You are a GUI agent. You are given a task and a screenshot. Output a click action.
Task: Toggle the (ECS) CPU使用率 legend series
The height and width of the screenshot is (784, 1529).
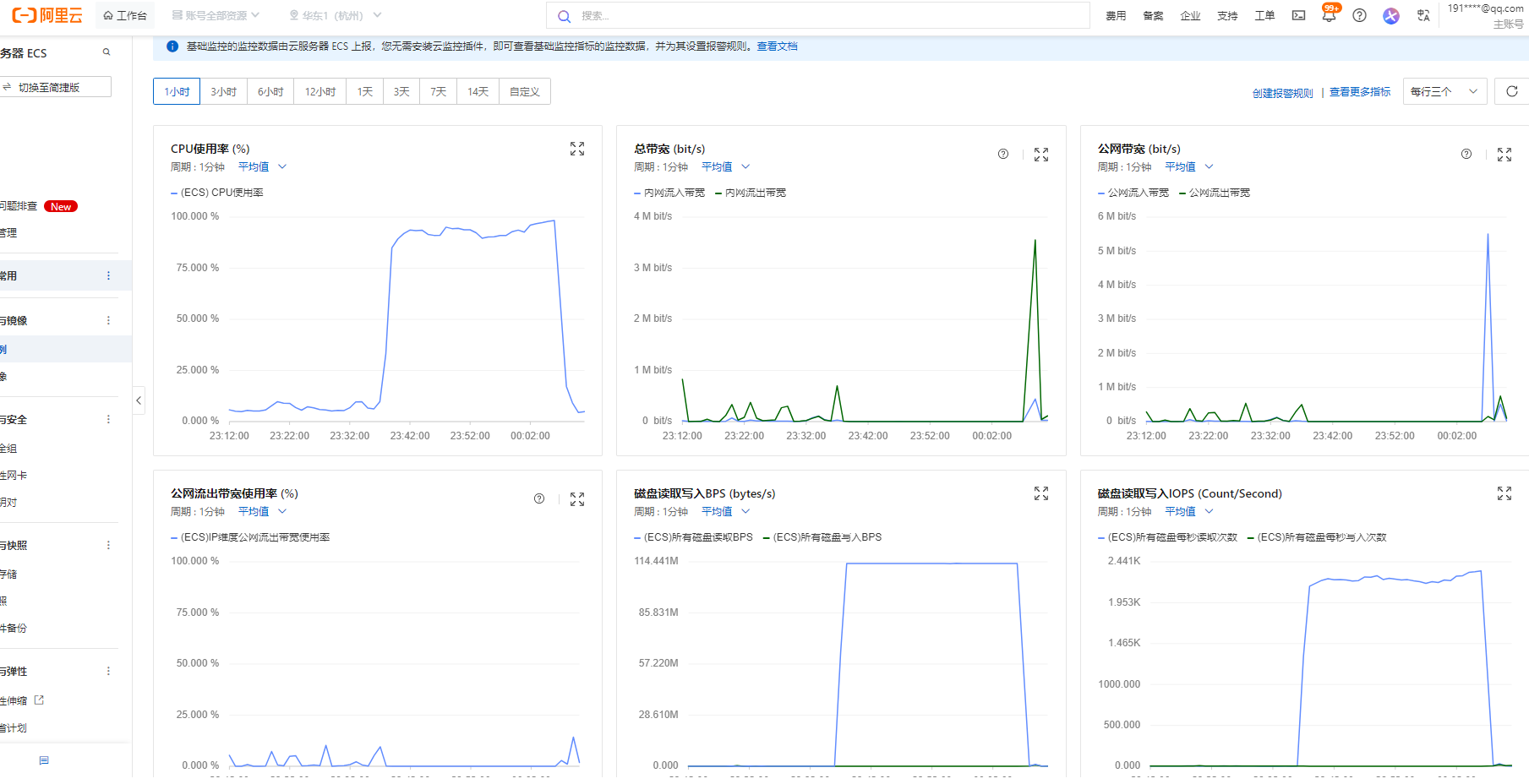pyautogui.click(x=217, y=193)
